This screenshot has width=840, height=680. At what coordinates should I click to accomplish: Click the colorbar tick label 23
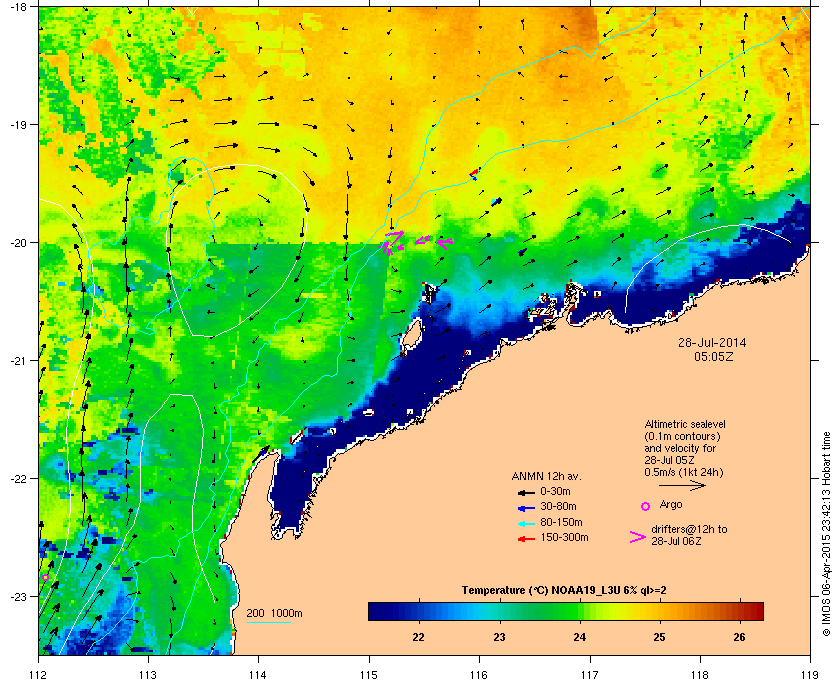coord(499,638)
